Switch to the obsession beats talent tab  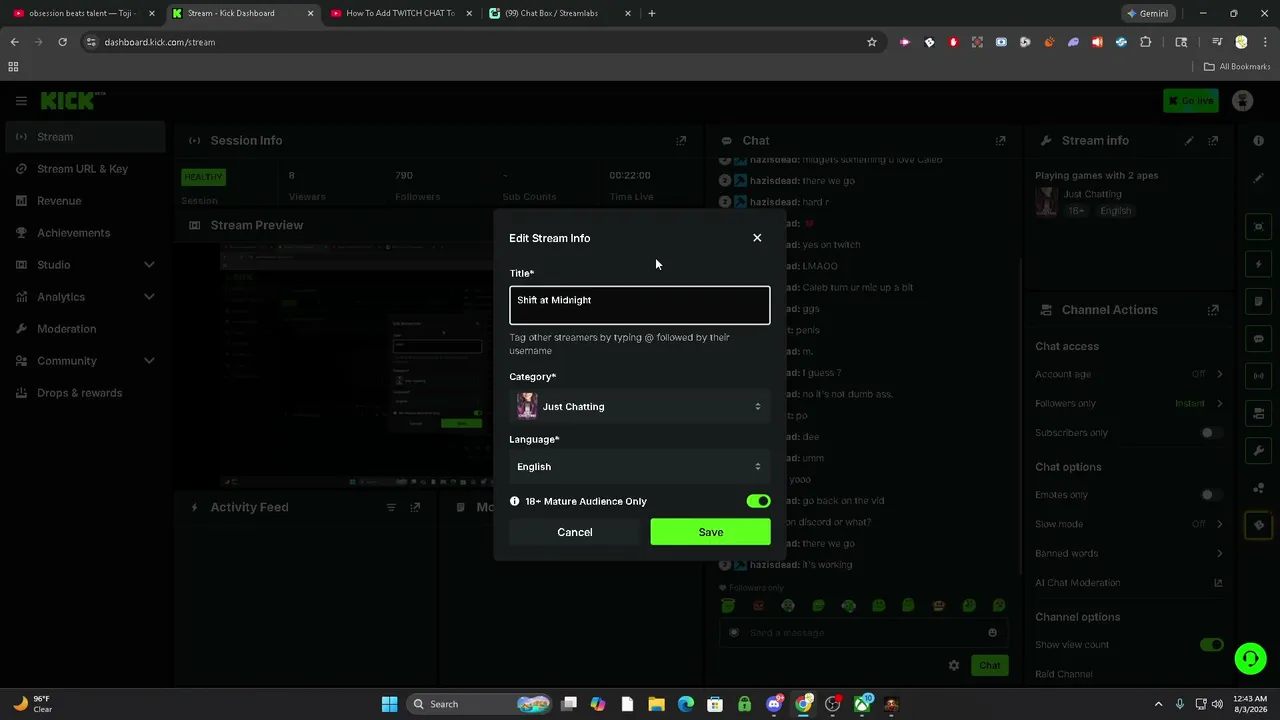coord(82,13)
